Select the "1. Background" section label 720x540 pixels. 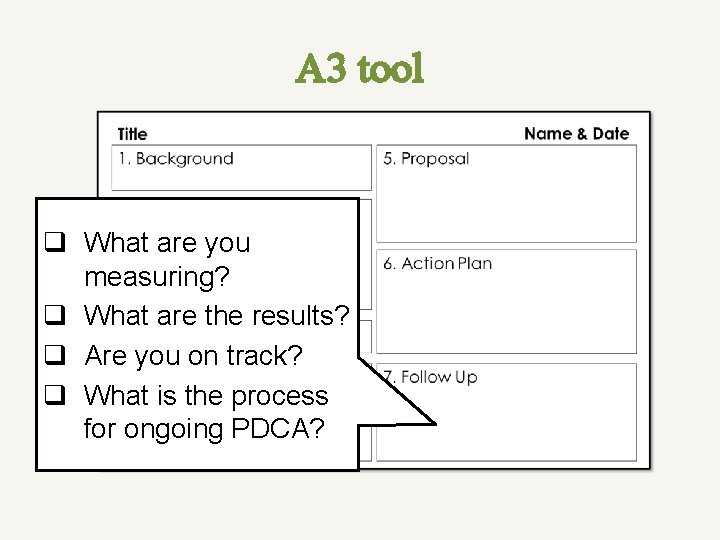[x=175, y=158]
